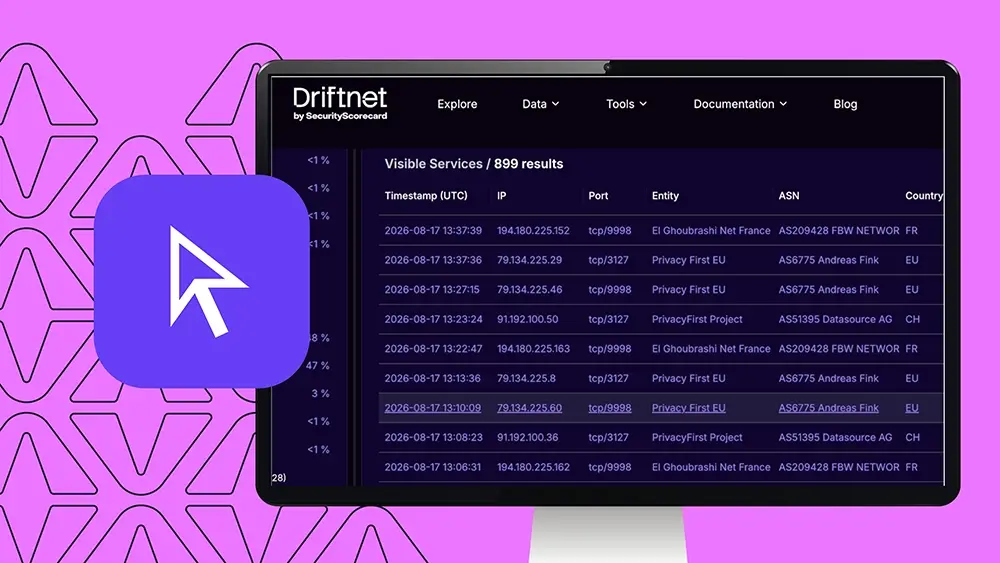This screenshot has width=1000, height=563.
Task: Go to the Blog page
Action: pyautogui.click(x=845, y=104)
